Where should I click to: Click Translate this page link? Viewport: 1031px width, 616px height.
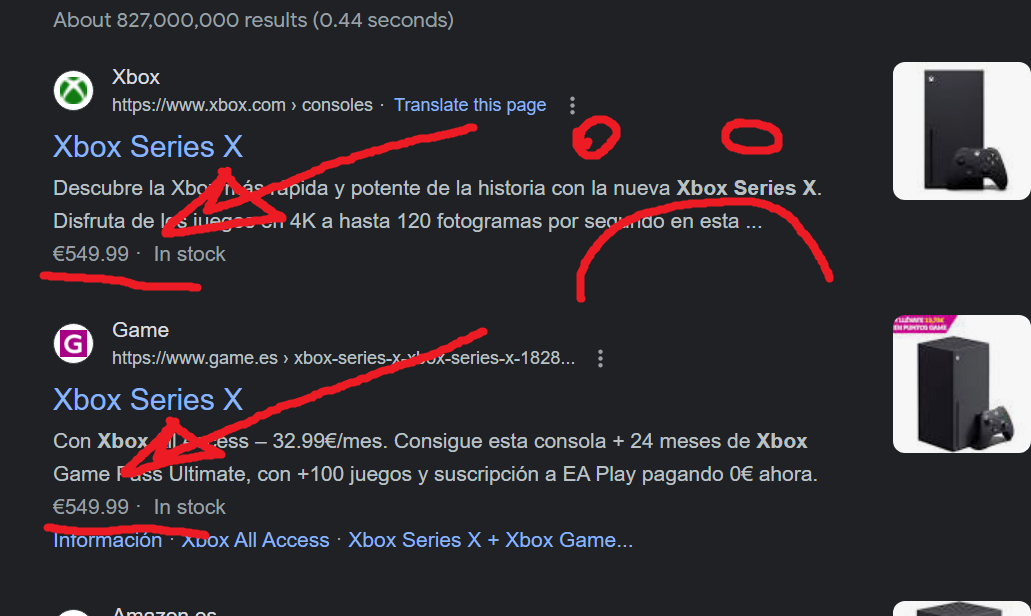pos(470,105)
